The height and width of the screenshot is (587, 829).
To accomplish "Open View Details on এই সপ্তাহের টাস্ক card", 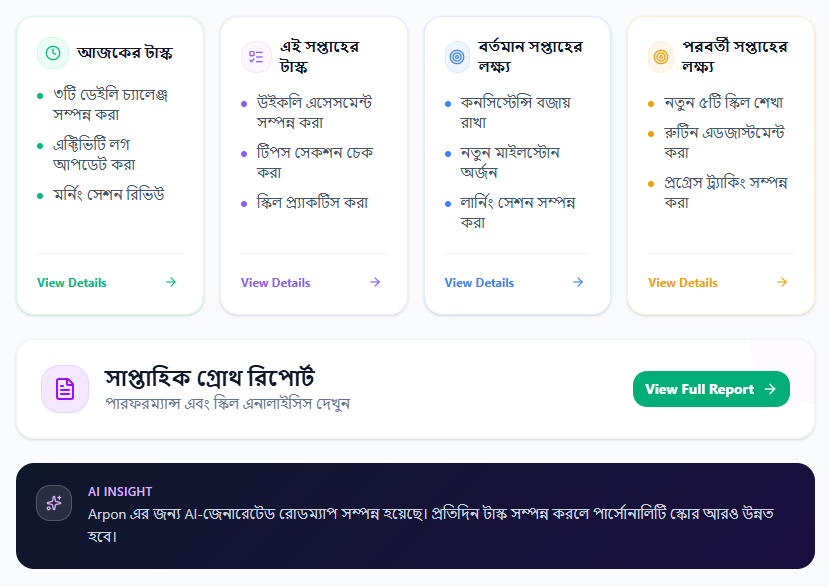I will 275,283.
